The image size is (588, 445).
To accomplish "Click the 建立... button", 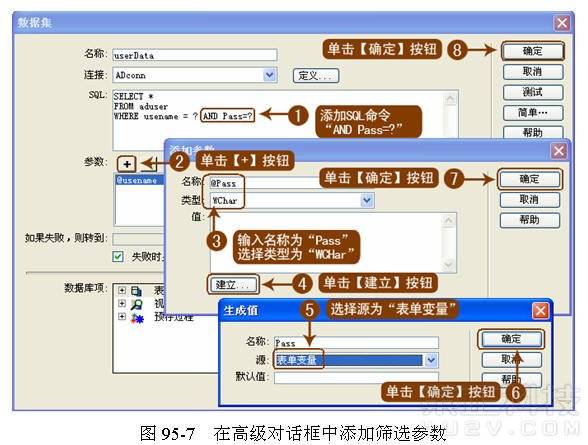I will (232, 285).
